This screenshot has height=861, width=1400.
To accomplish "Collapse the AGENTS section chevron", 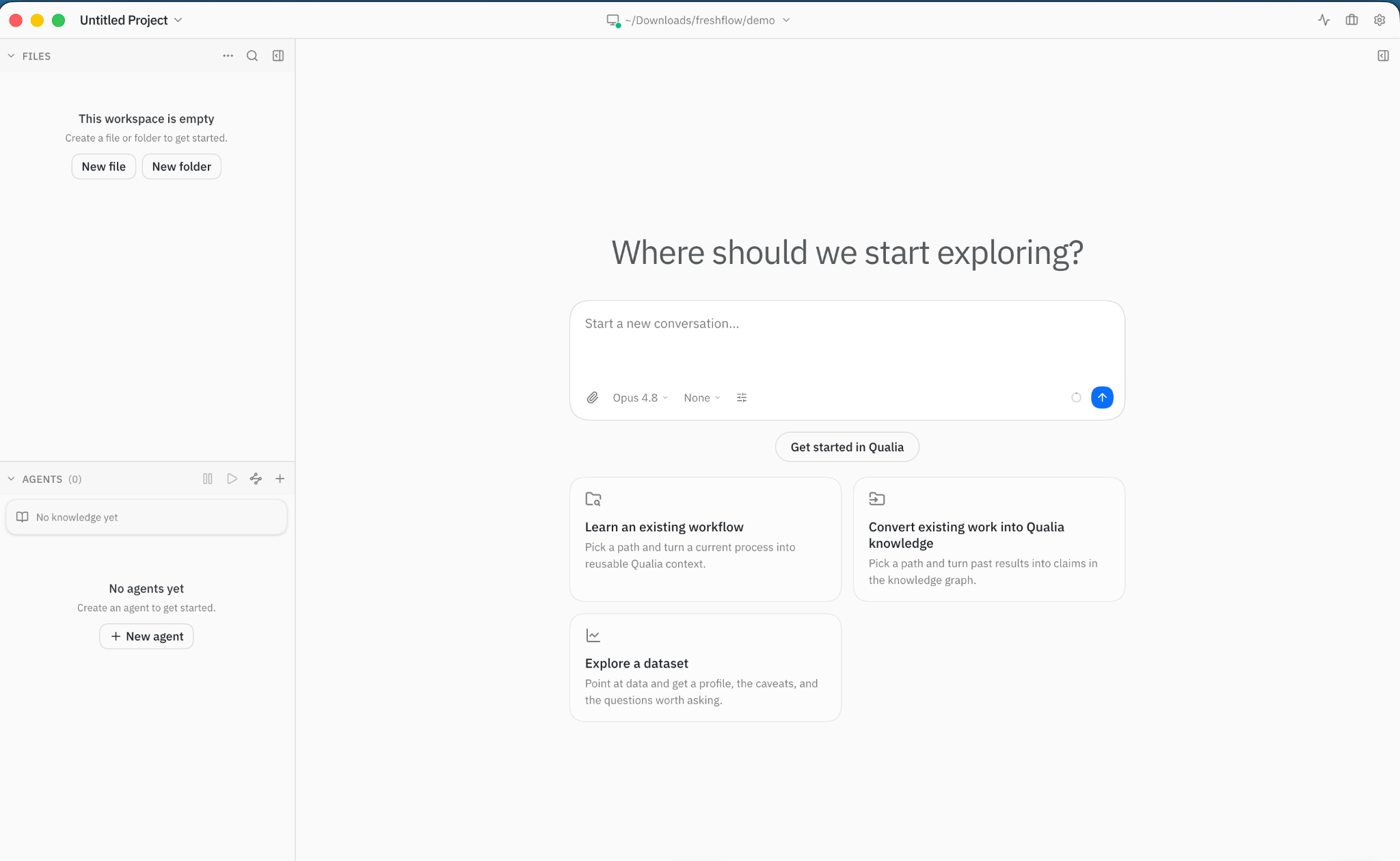I will 11,479.
